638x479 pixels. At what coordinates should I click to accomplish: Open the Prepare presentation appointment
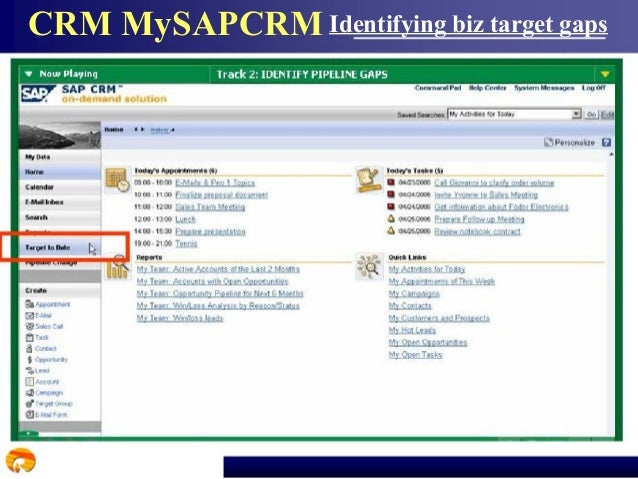coord(210,232)
